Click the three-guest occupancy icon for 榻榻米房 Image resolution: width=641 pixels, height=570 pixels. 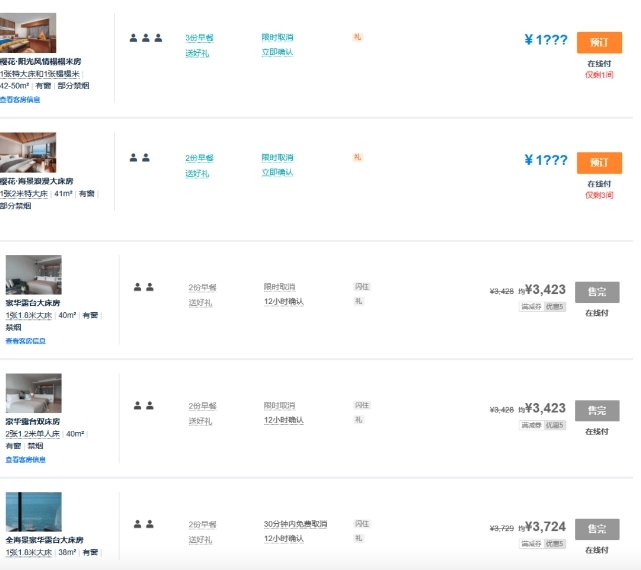click(x=145, y=38)
